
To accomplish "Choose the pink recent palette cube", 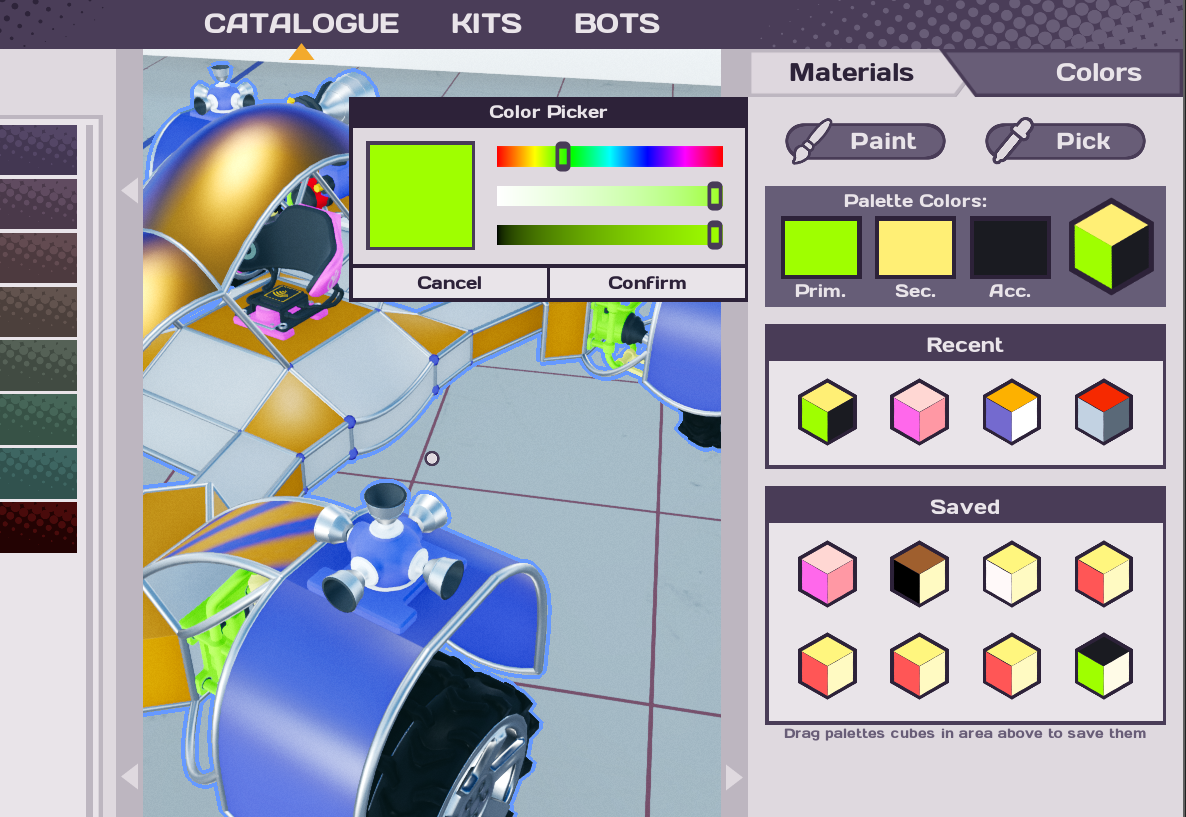I will click(919, 412).
